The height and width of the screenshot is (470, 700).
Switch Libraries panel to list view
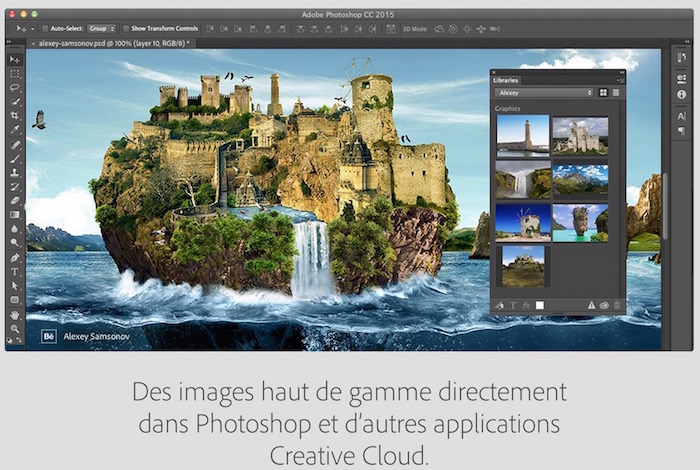616,92
